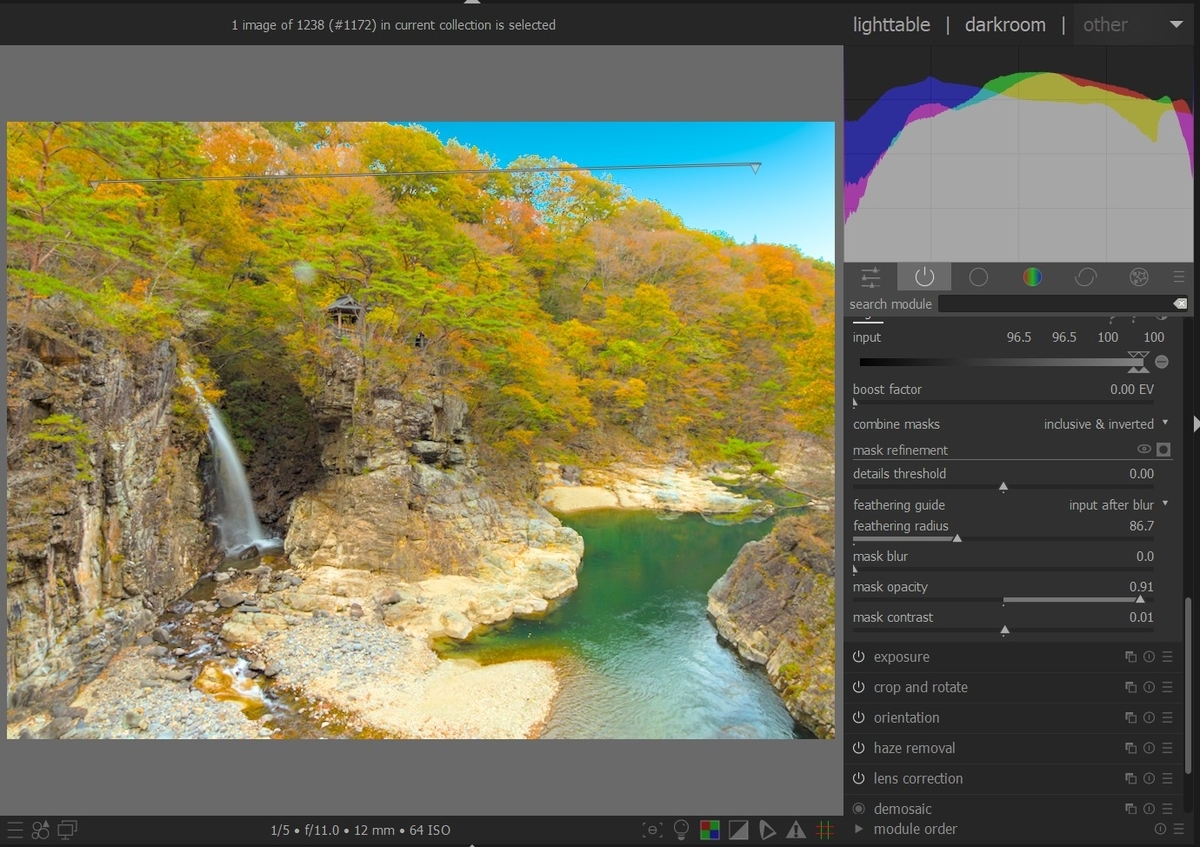Toggle haze removal module power
This screenshot has width=1200, height=847.
coord(859,748)
